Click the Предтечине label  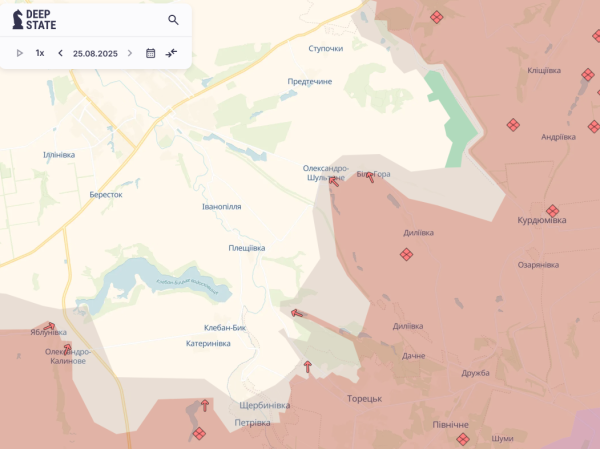[x=310, y=82]
